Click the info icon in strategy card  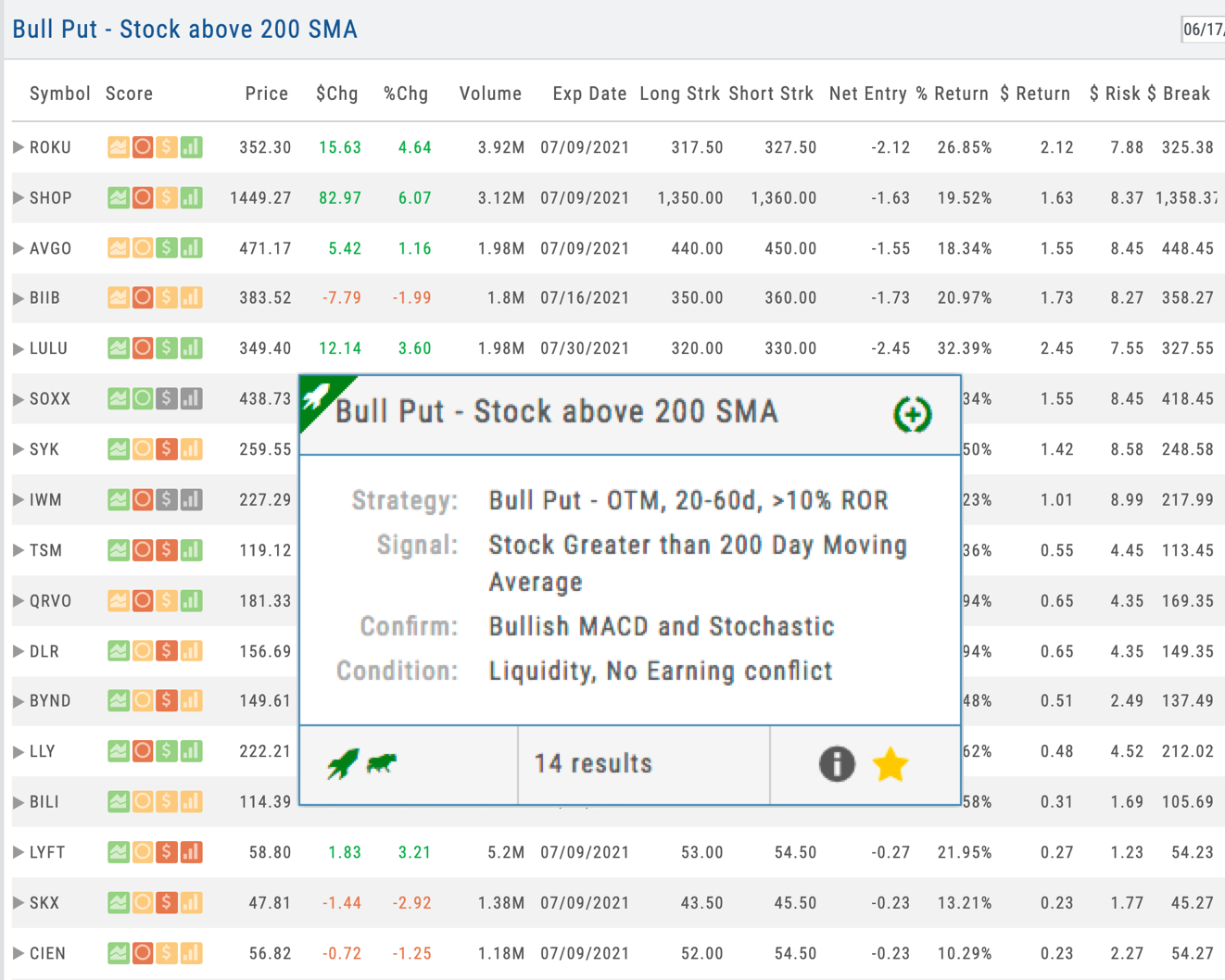click(836, 764)
